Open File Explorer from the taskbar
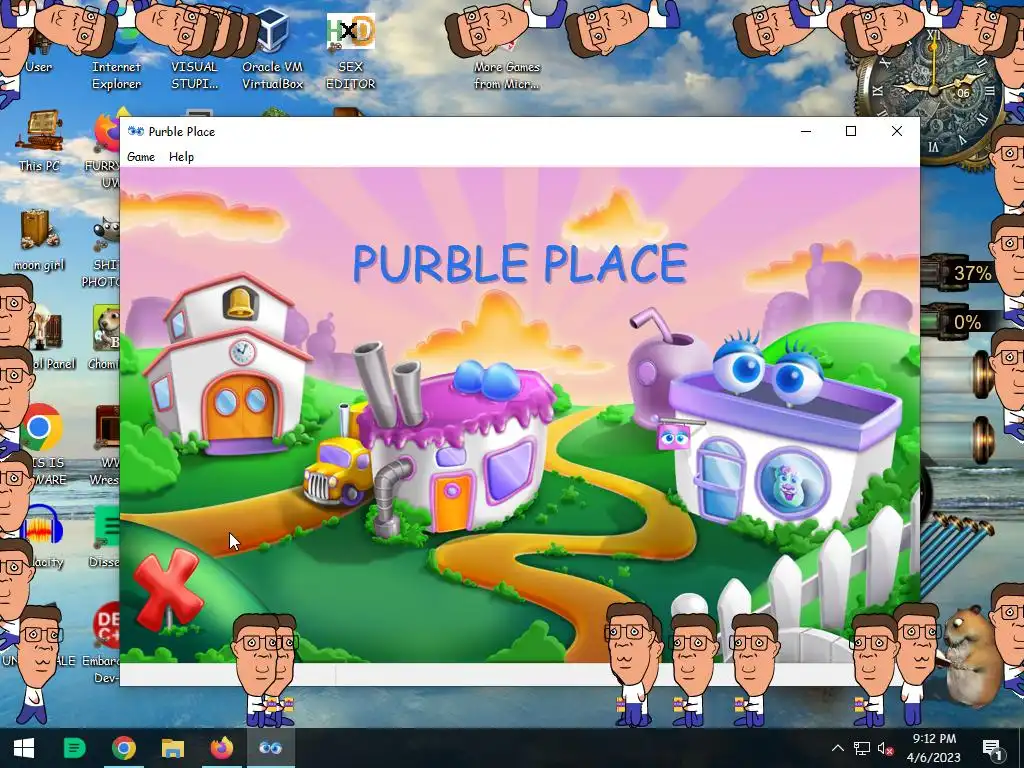 point(173,748)
